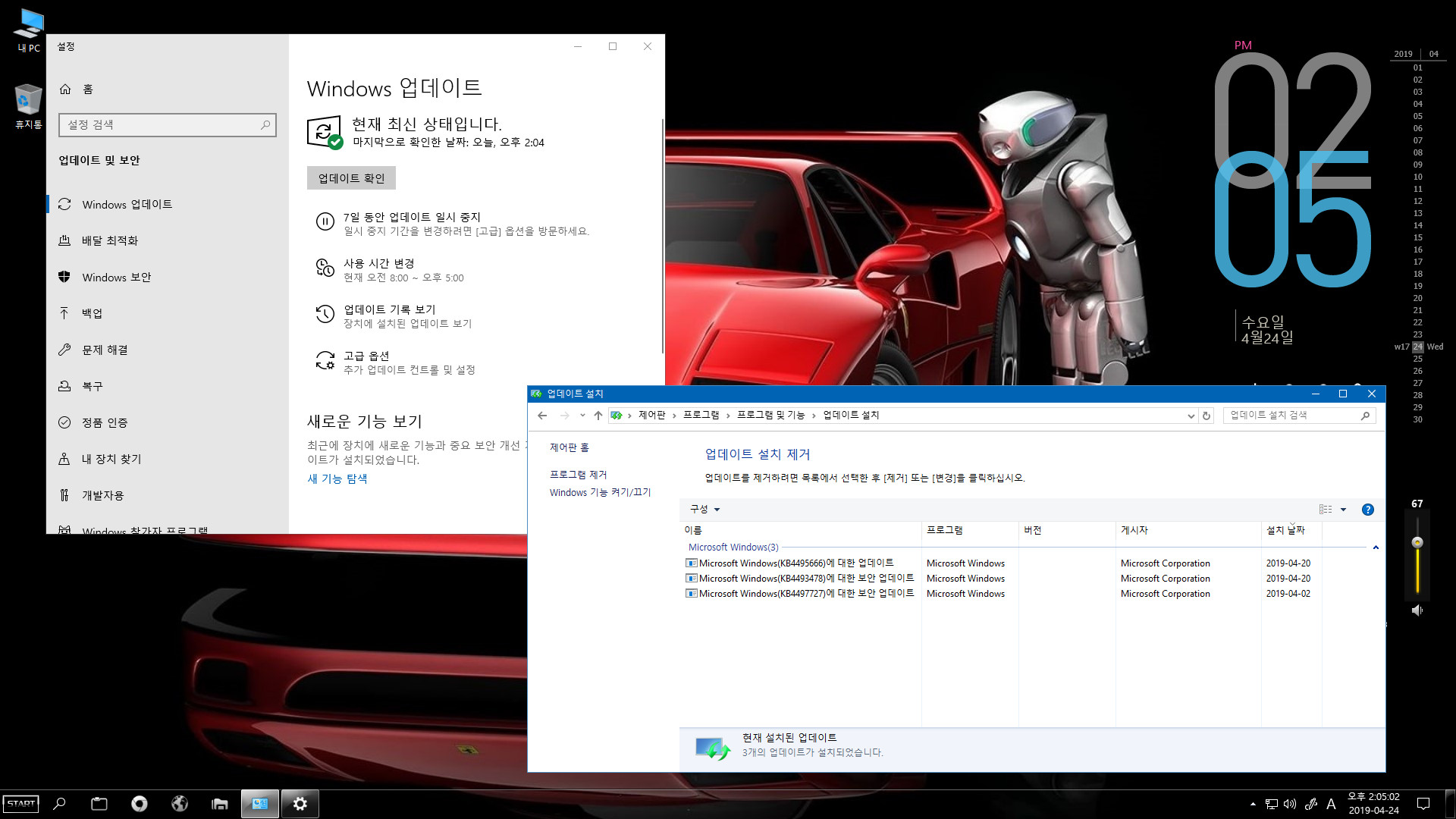Click the refresh button in address bar
Viewport: 1456px width, 819px height.
pos(1206,416)
